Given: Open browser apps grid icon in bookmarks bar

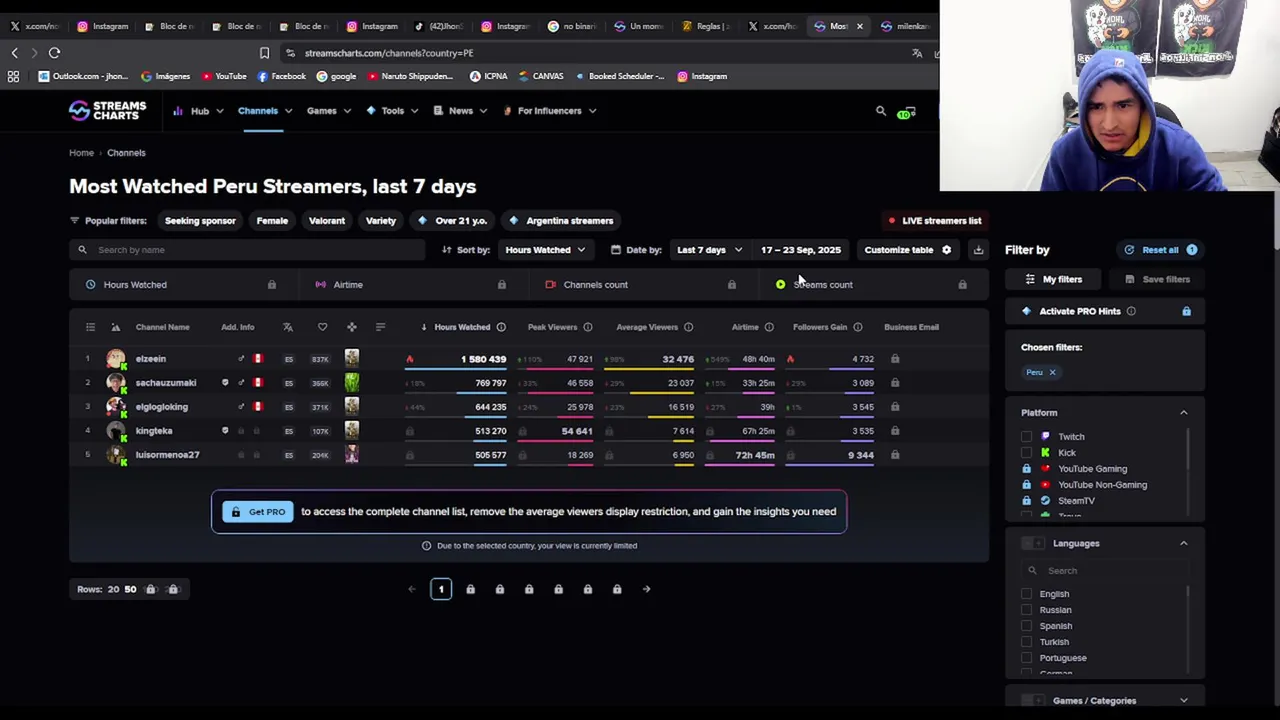Looking at the screenshot, I should [x=13, y=76].
